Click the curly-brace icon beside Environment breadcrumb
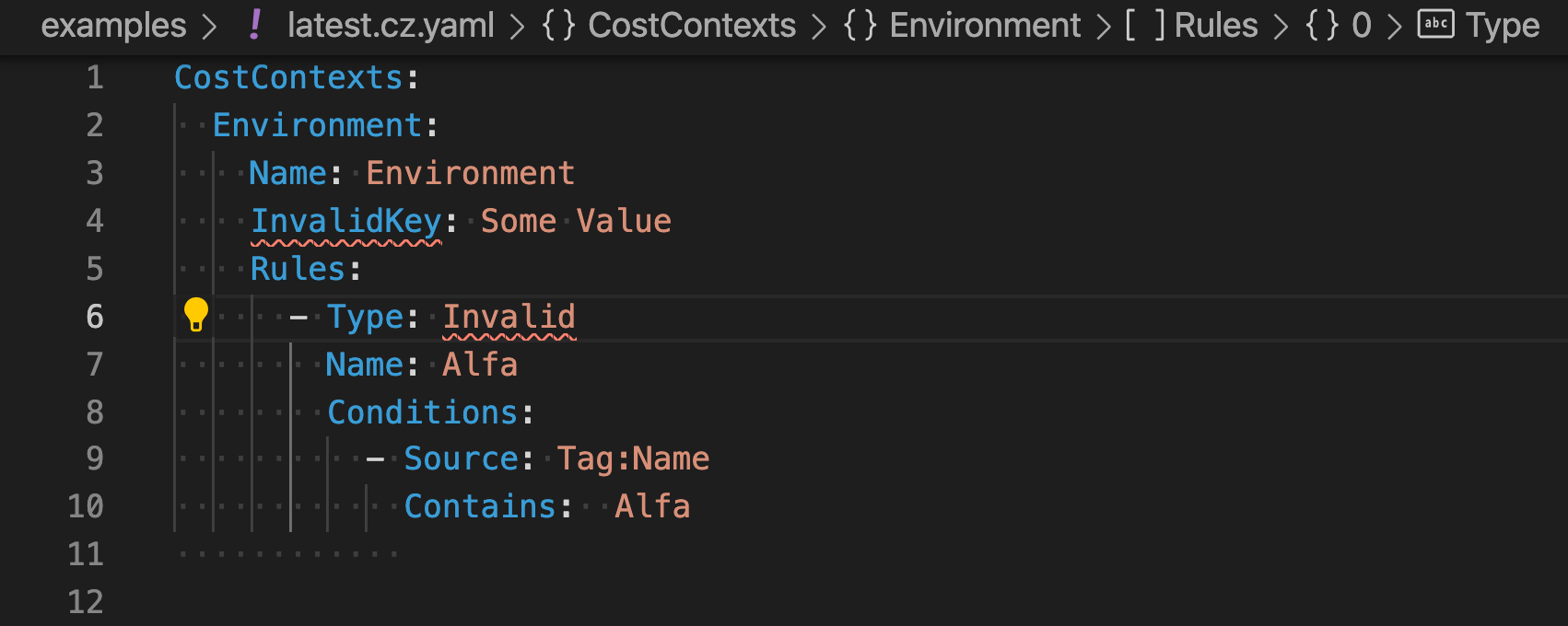1568x626 pixels. tap(860, 25)
